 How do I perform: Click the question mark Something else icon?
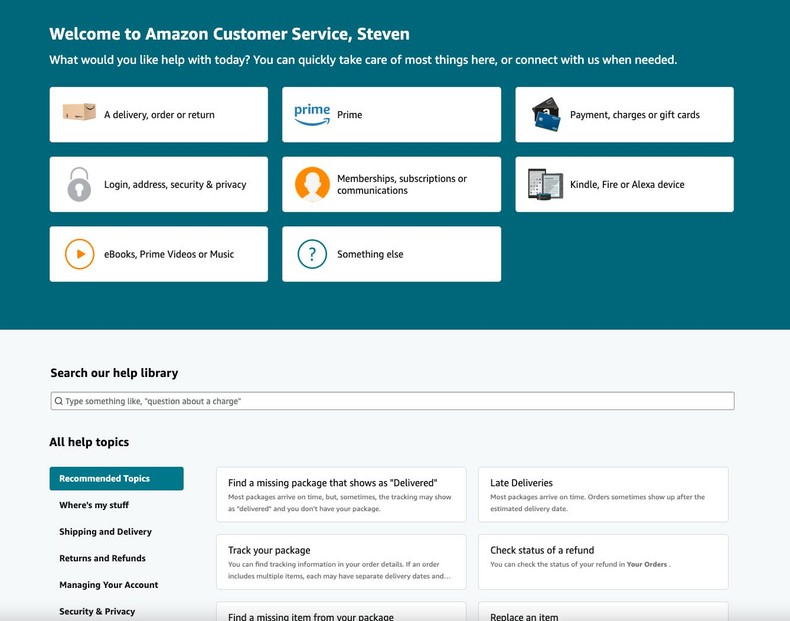(x=312, y=254)
